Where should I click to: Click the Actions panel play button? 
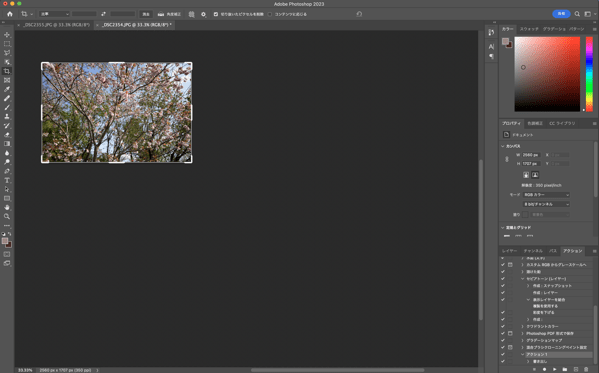point(555,370)
